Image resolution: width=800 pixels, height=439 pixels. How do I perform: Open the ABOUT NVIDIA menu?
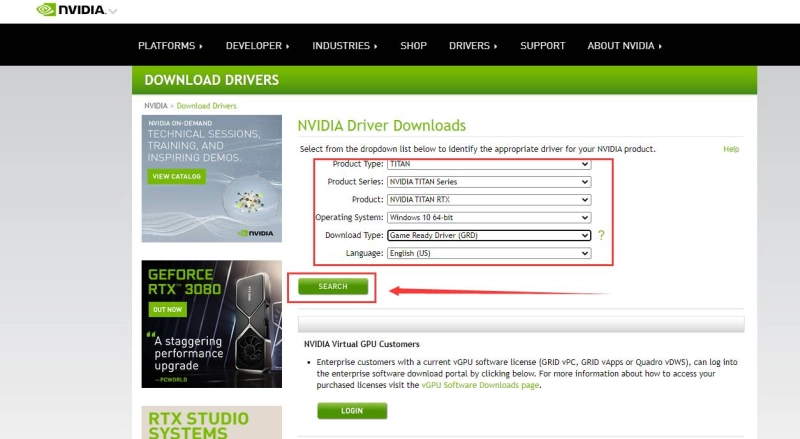click(x=624, y=46)
